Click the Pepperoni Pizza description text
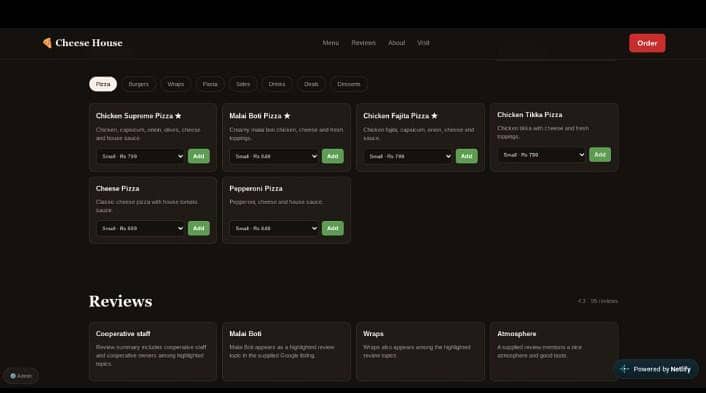The width and height of the screenshot is (706, 393). pos(276,202)
